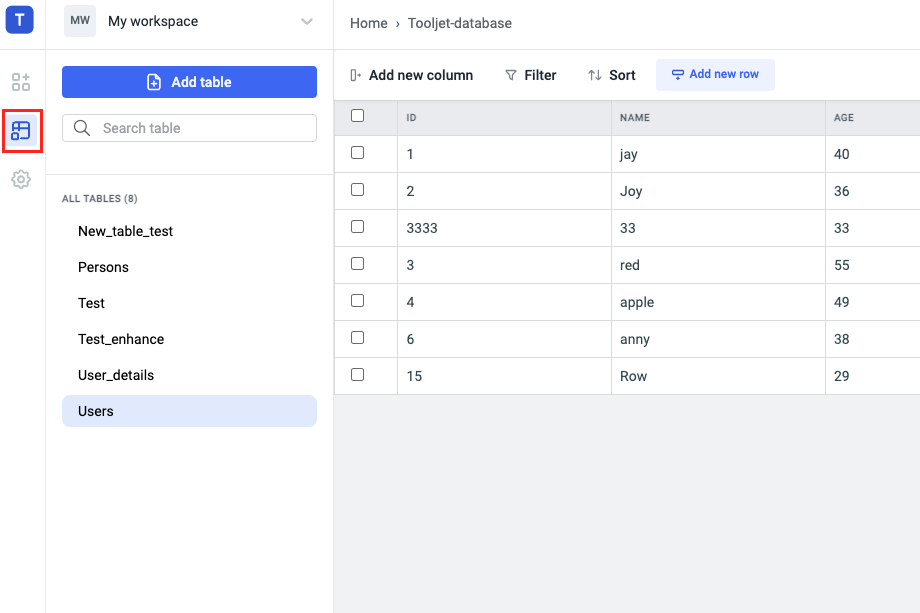Click the Add table button
This screenshot has height=613, width=920.
point(189,82)
